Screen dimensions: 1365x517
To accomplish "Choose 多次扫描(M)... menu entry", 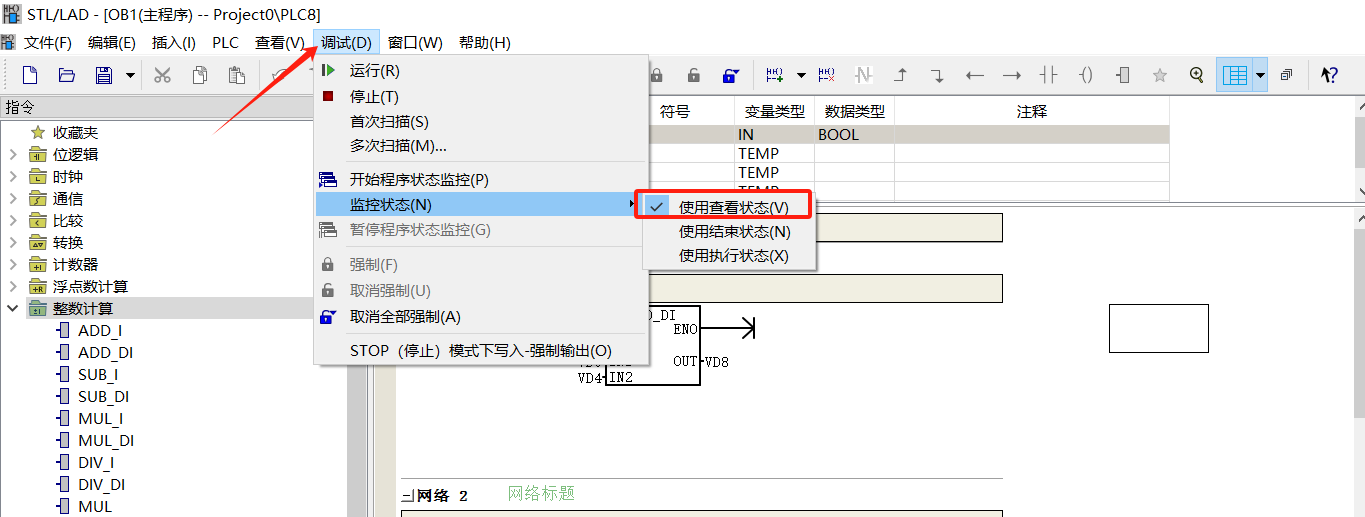I will (482, 146).
